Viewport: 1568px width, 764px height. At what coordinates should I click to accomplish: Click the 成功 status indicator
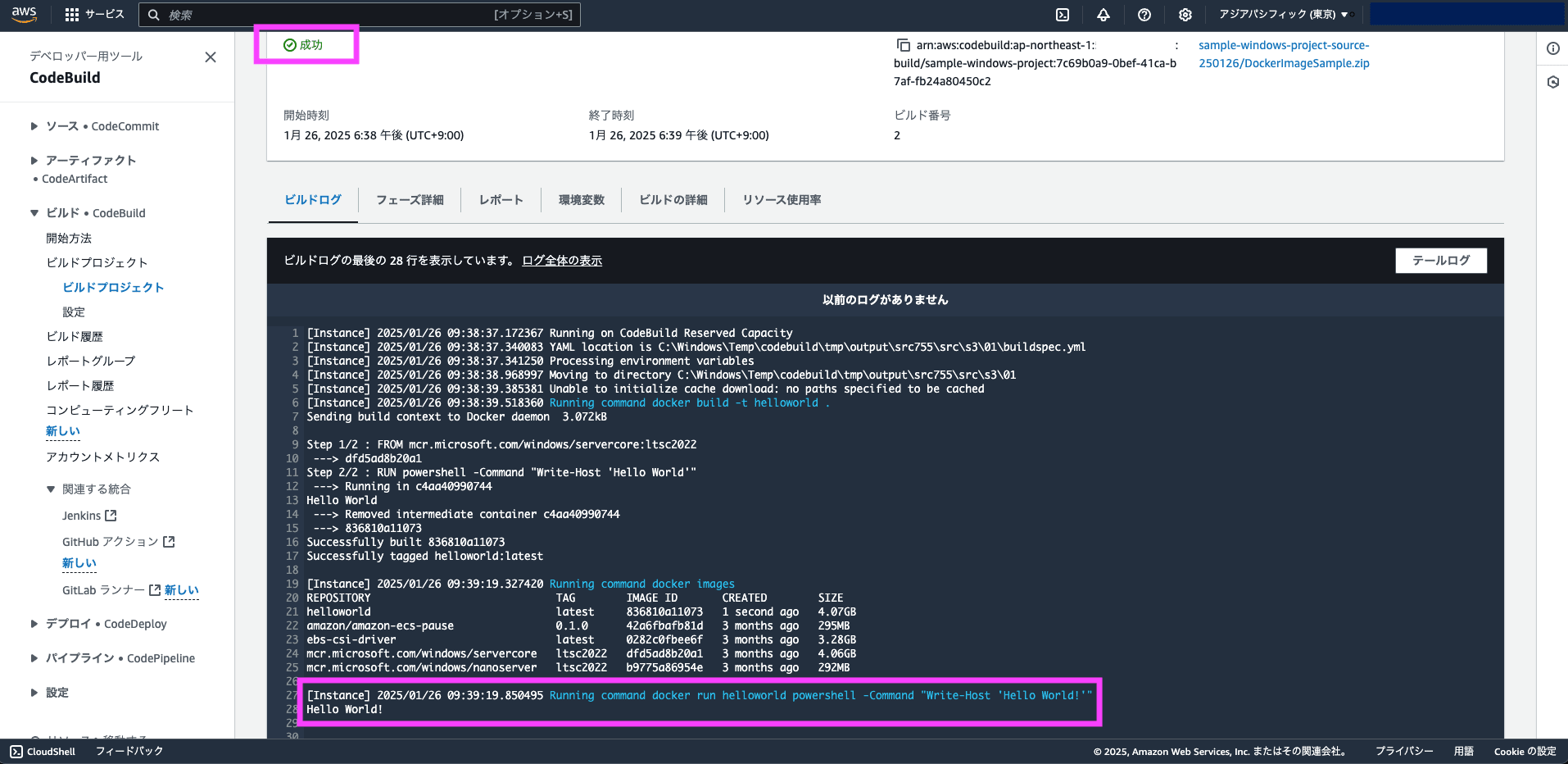(303, 45)
